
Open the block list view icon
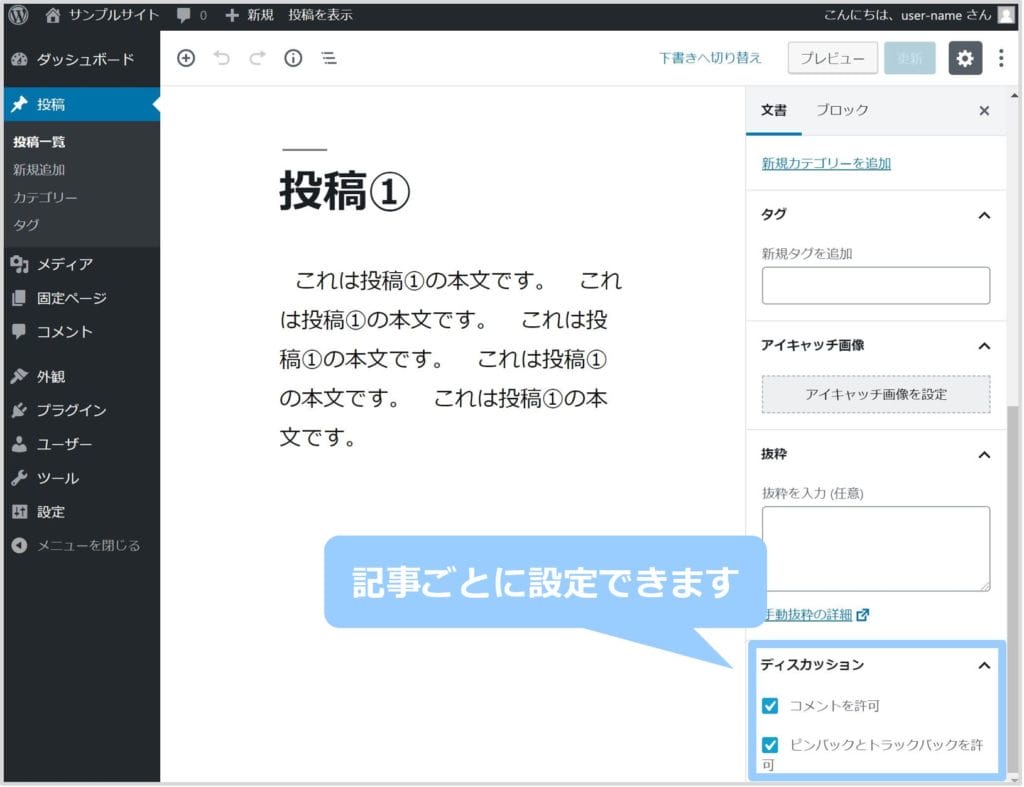click(328, 58)
